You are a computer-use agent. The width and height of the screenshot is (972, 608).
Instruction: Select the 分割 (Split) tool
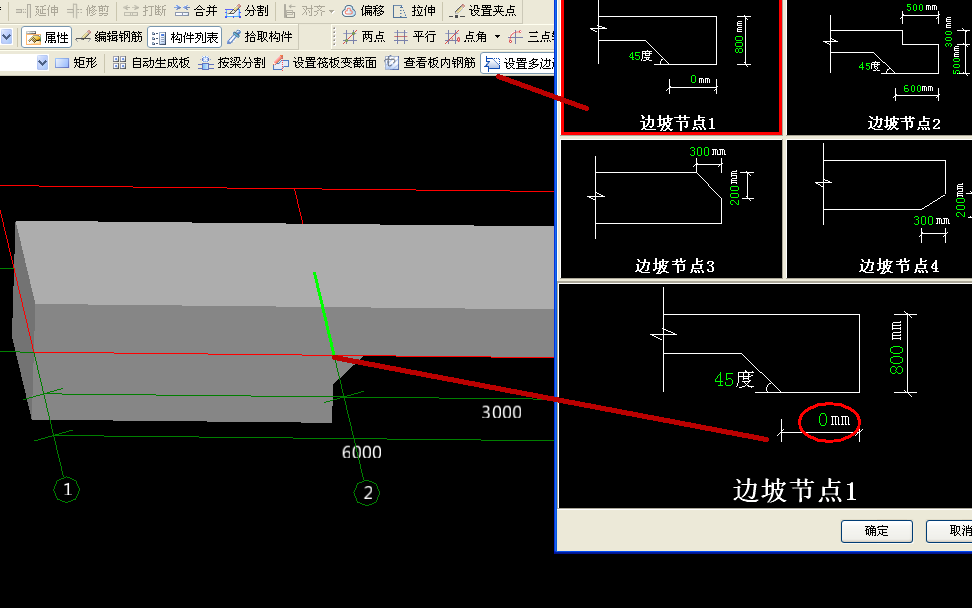(247, 11)
